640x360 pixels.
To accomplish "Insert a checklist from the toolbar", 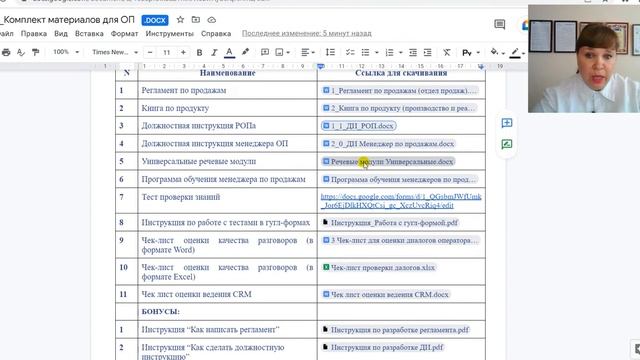I will [x=350, y=52].
